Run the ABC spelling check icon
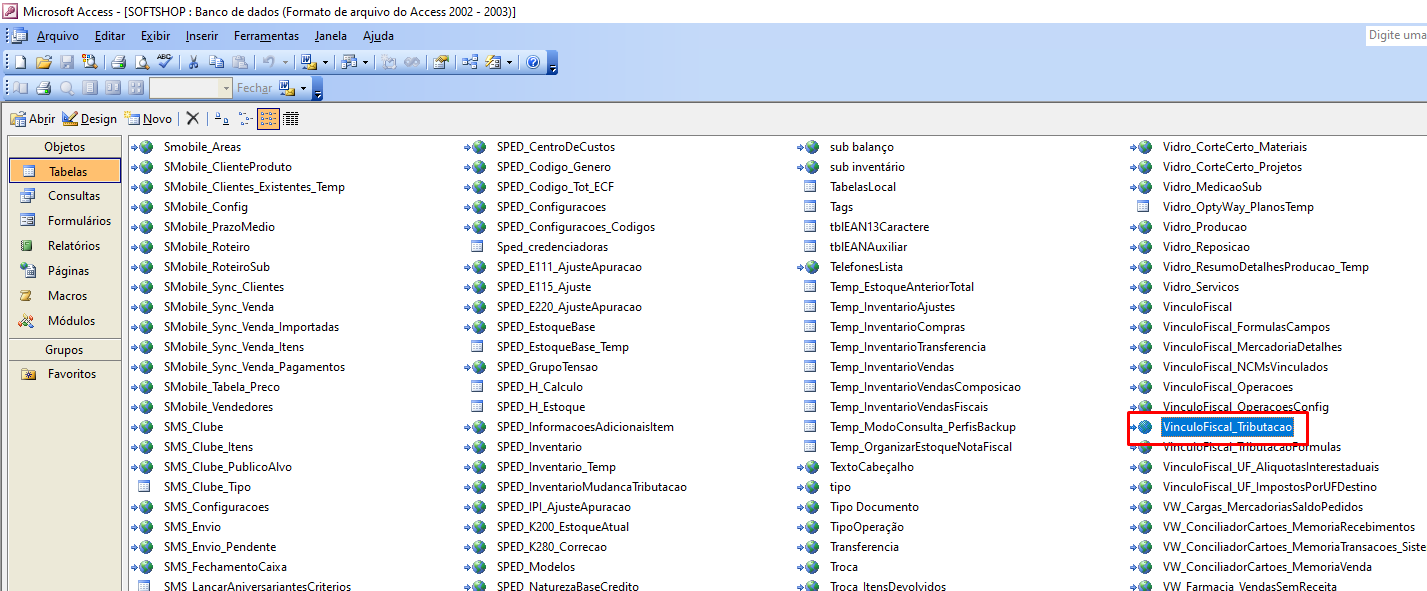The height and width of the screenshot is (591, 1427). coord(164,62)
